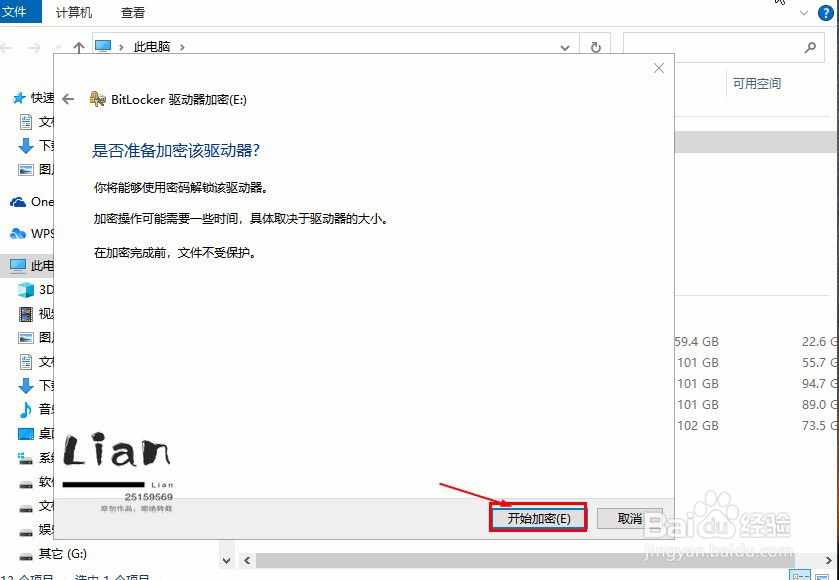The width and height of the screenshot is (839, 580).
Task: Click the back arrow inside the BitLocker dialog
Action: 67,99
